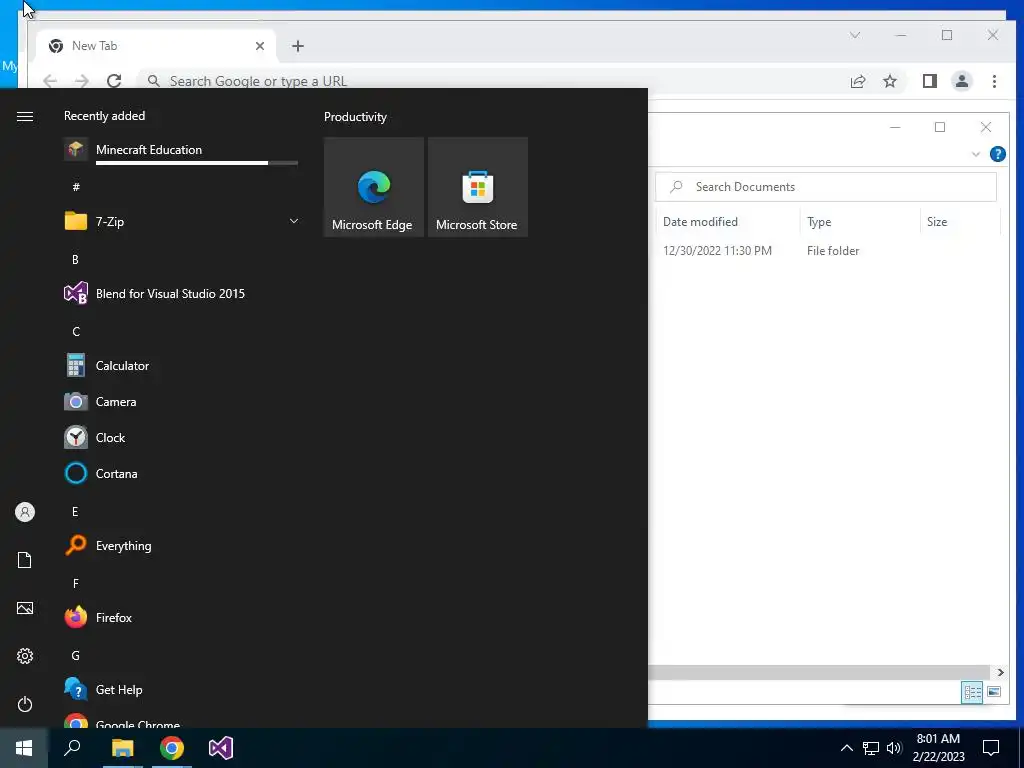Image resolution: width=1024 pixels, height=768 pixels.
Task: Show hidden tray icons arrow
Action: coord(846,748)
